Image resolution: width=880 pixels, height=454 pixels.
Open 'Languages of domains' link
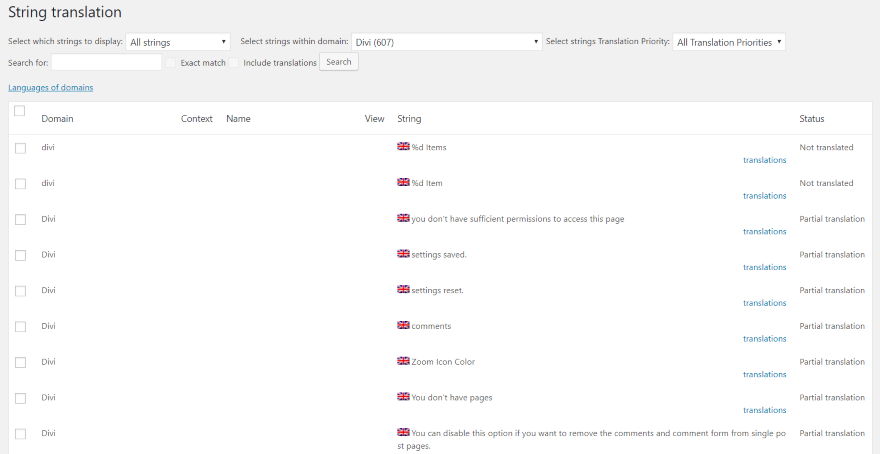pyautogui.click(x=51, y=88)
